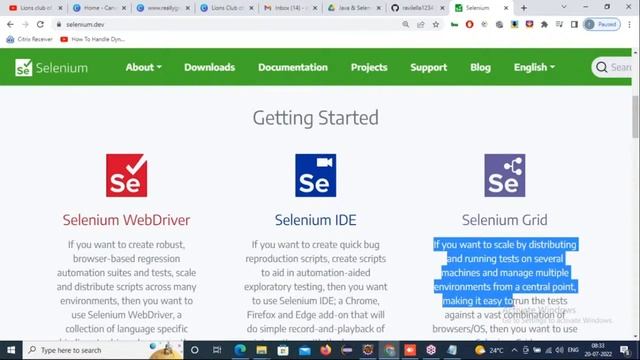This screenshot has width=640, height=360.
Task: Open Firefox from taskbar
Action: coord(325,350)
